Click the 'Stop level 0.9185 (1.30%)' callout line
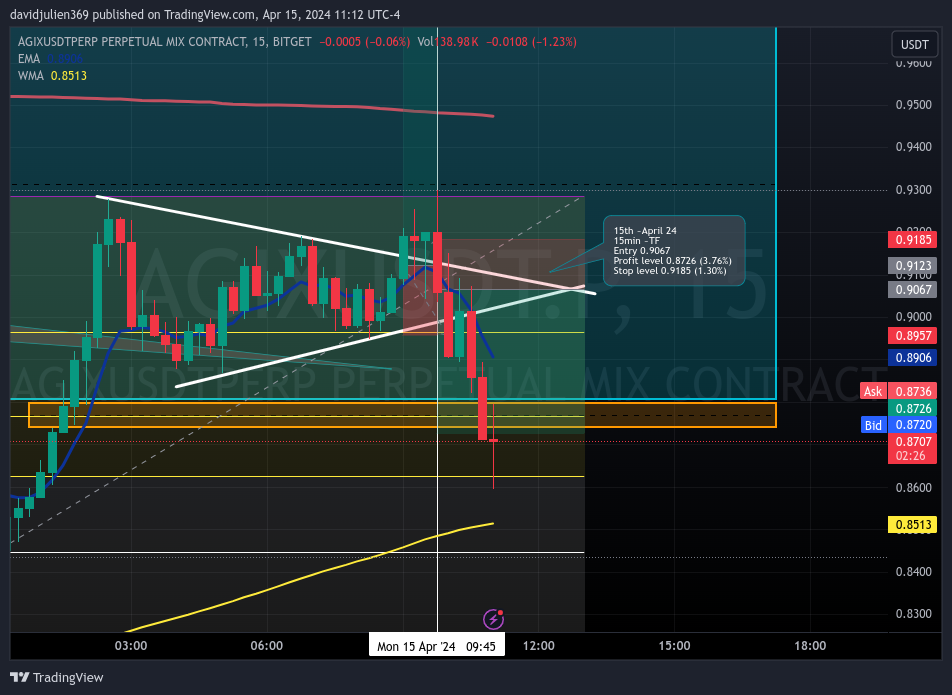The width and height of the screenshot is (952, 695). coord(670,271)
